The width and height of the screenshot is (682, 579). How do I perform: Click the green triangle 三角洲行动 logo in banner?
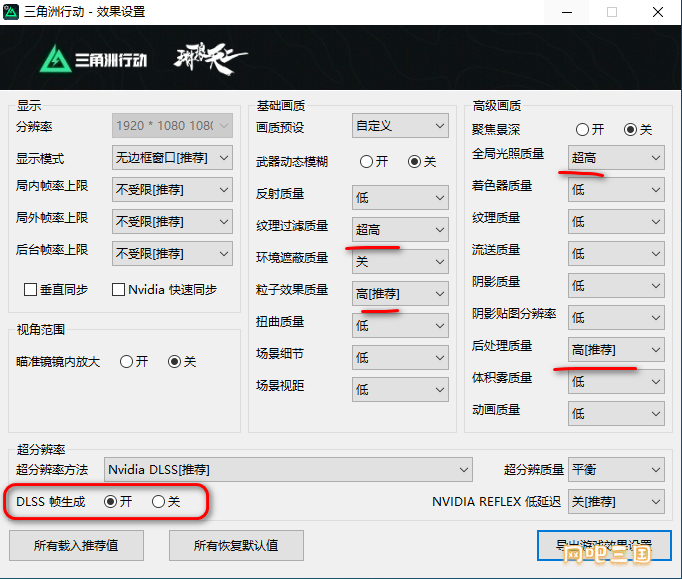(x=56, y=59)
